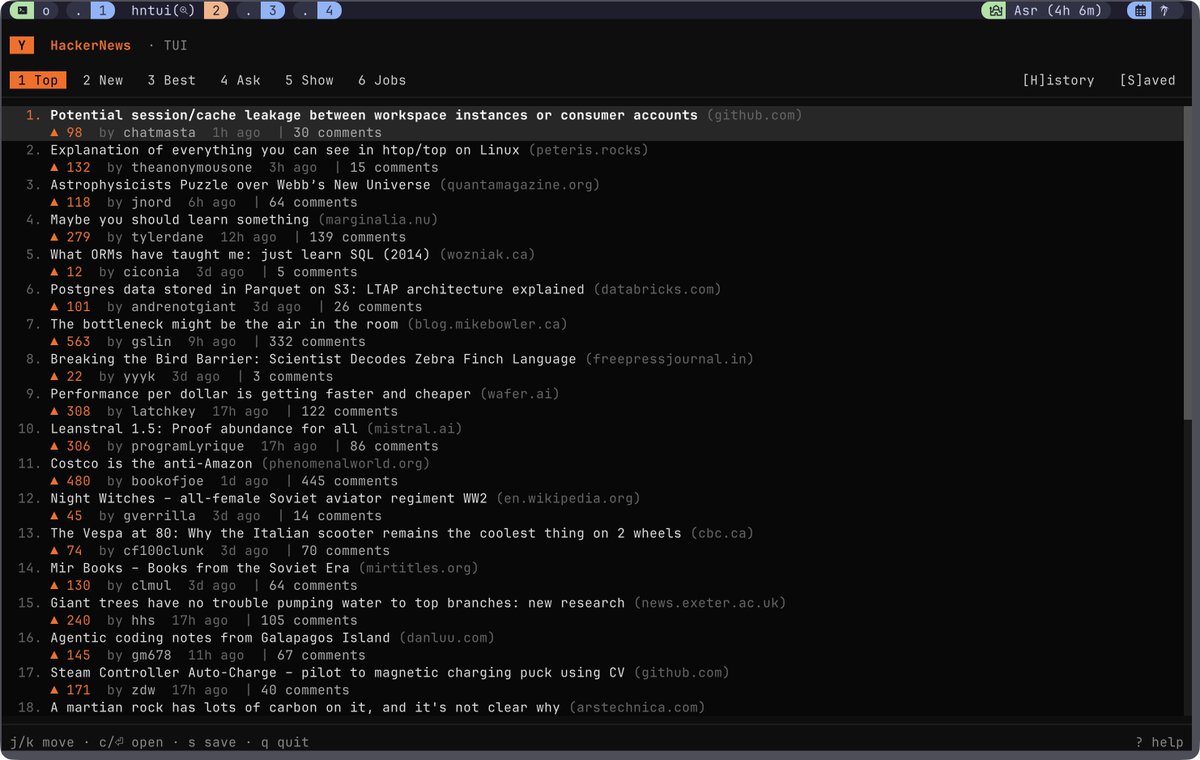
Task: Open 'Explanation of everything you can see in htop/top'
Action: pos(285,150)
